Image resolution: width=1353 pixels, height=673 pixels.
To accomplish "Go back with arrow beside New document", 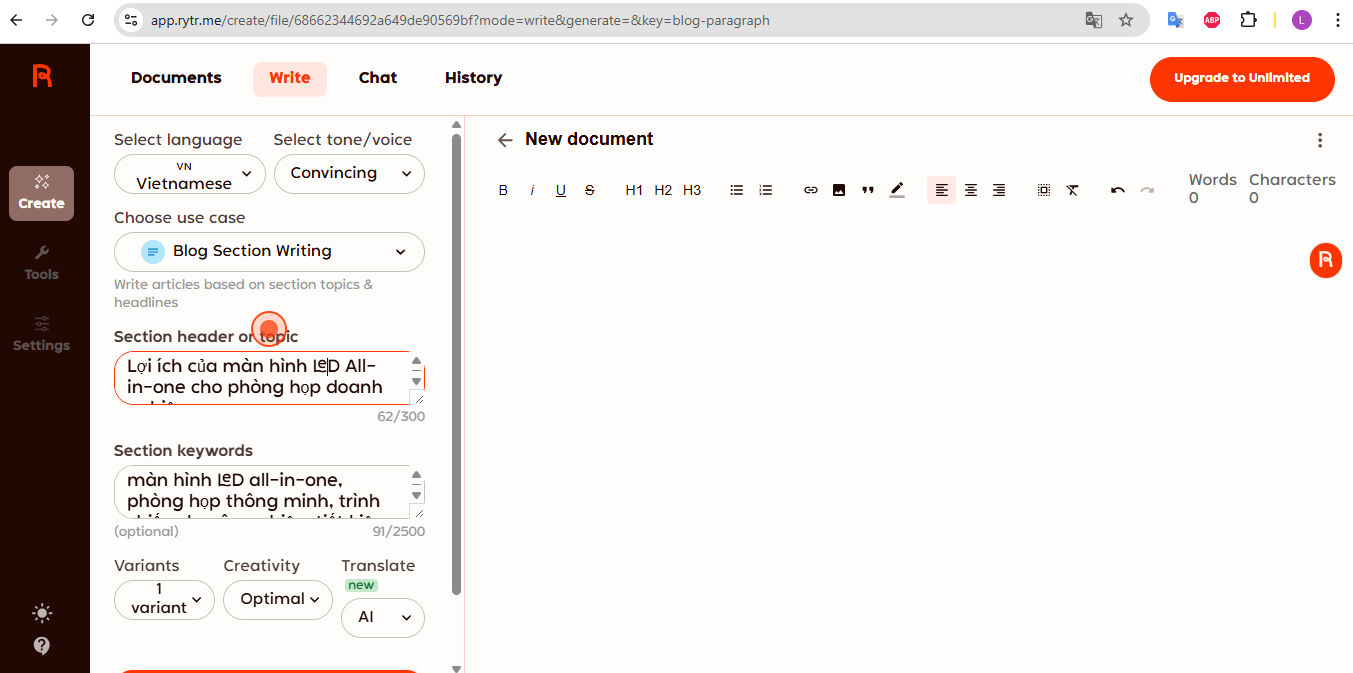I will [505, 140].
